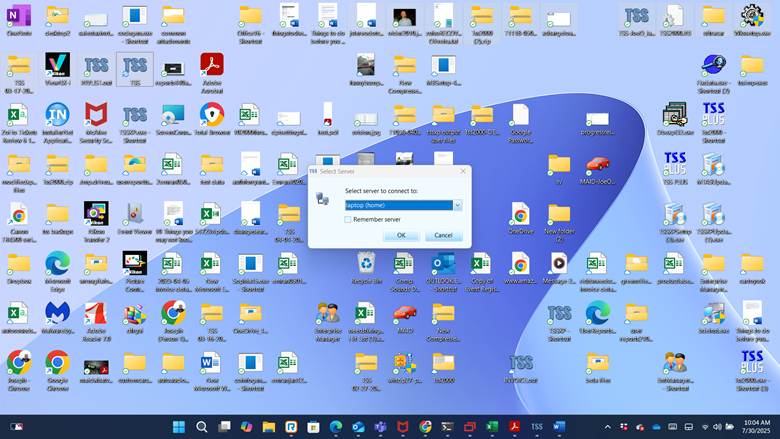Select the Nikon Picture Control desktop shortcut
Screen dimensions: 780x439
click(135, 271)
